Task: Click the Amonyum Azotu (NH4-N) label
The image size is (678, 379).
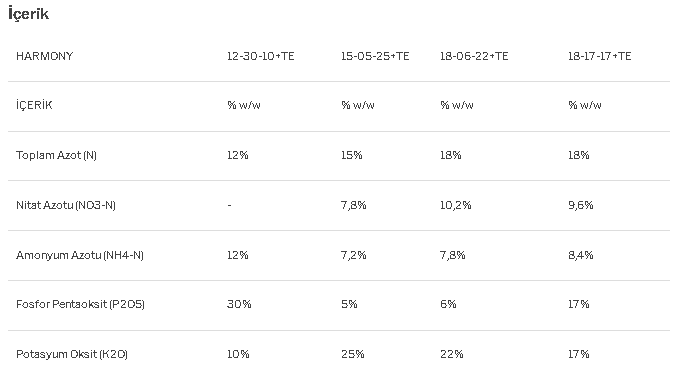Action: click(x=80, y=255)
